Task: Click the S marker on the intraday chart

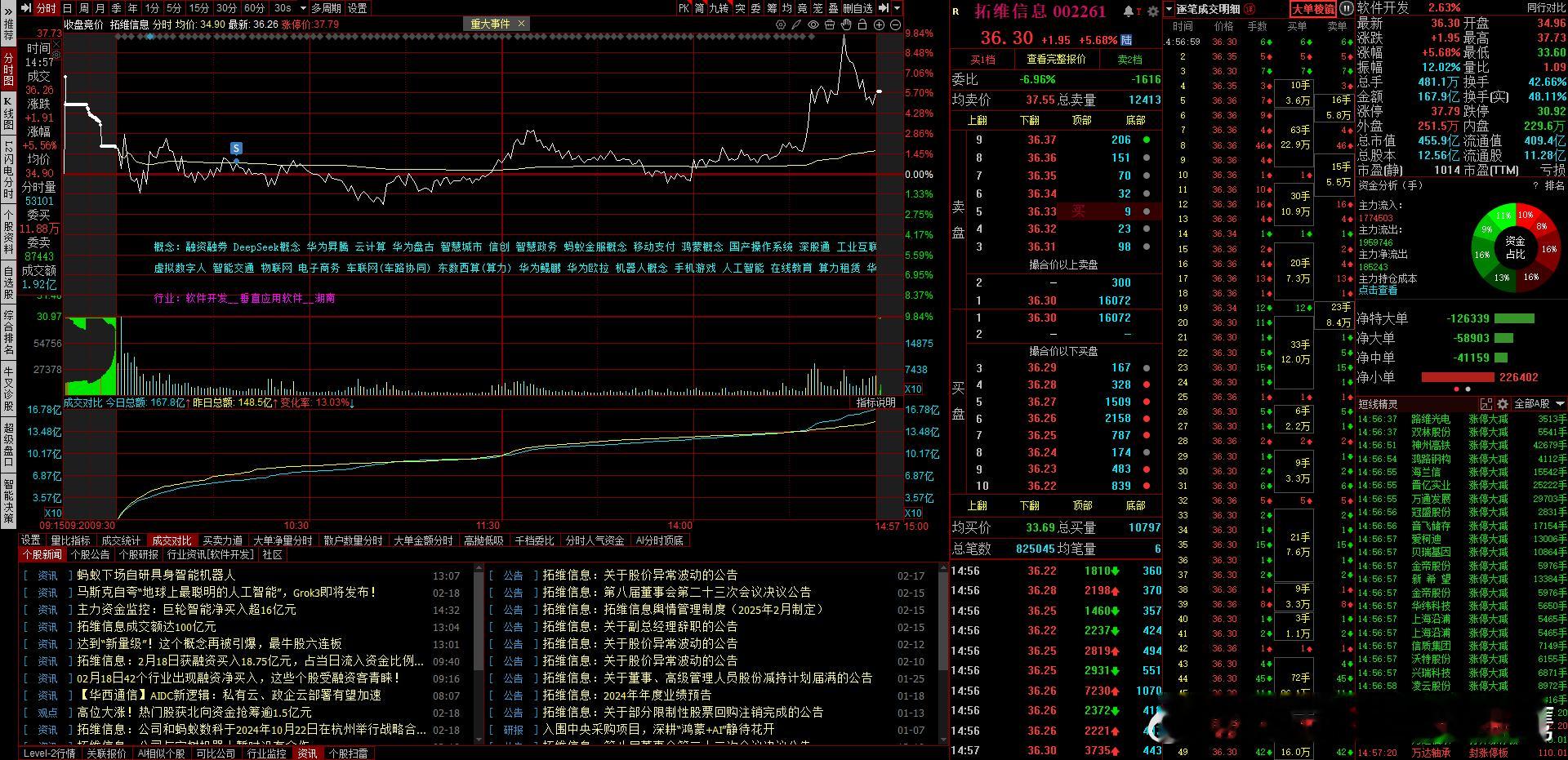Action: click(236, 148)
